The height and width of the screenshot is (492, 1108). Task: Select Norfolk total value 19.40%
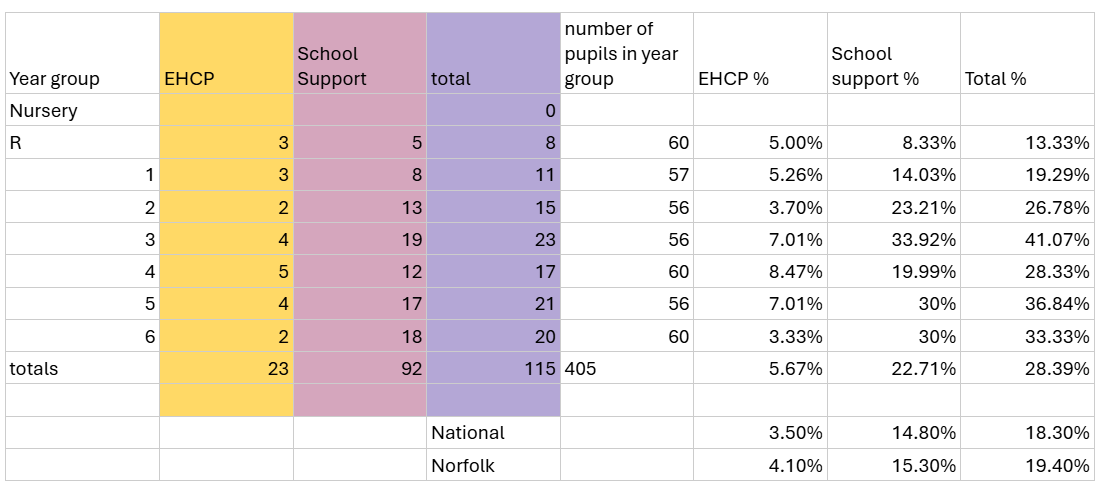(x=1027, y=465)
